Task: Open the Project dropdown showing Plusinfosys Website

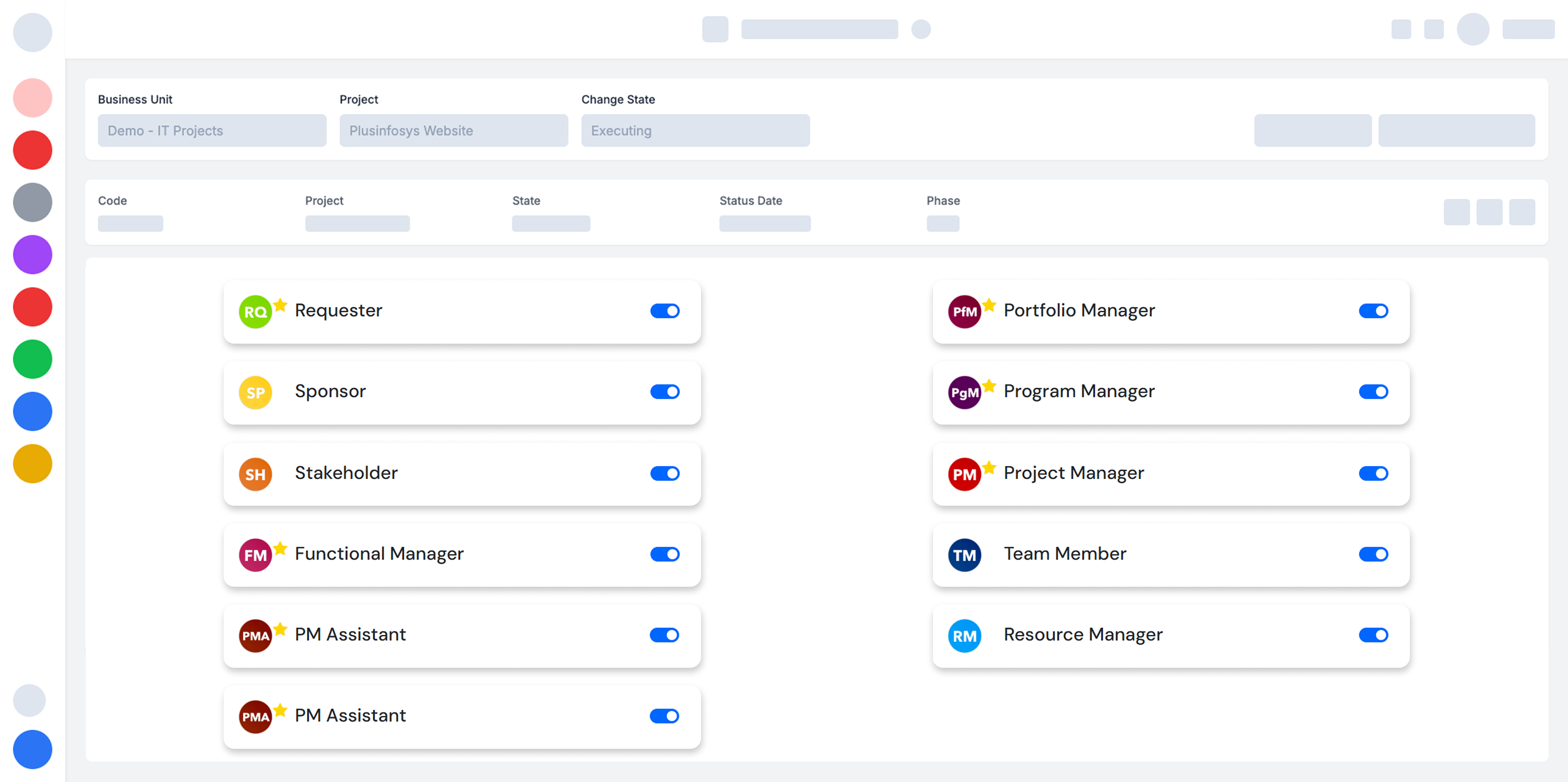Action: coord(453,131)
